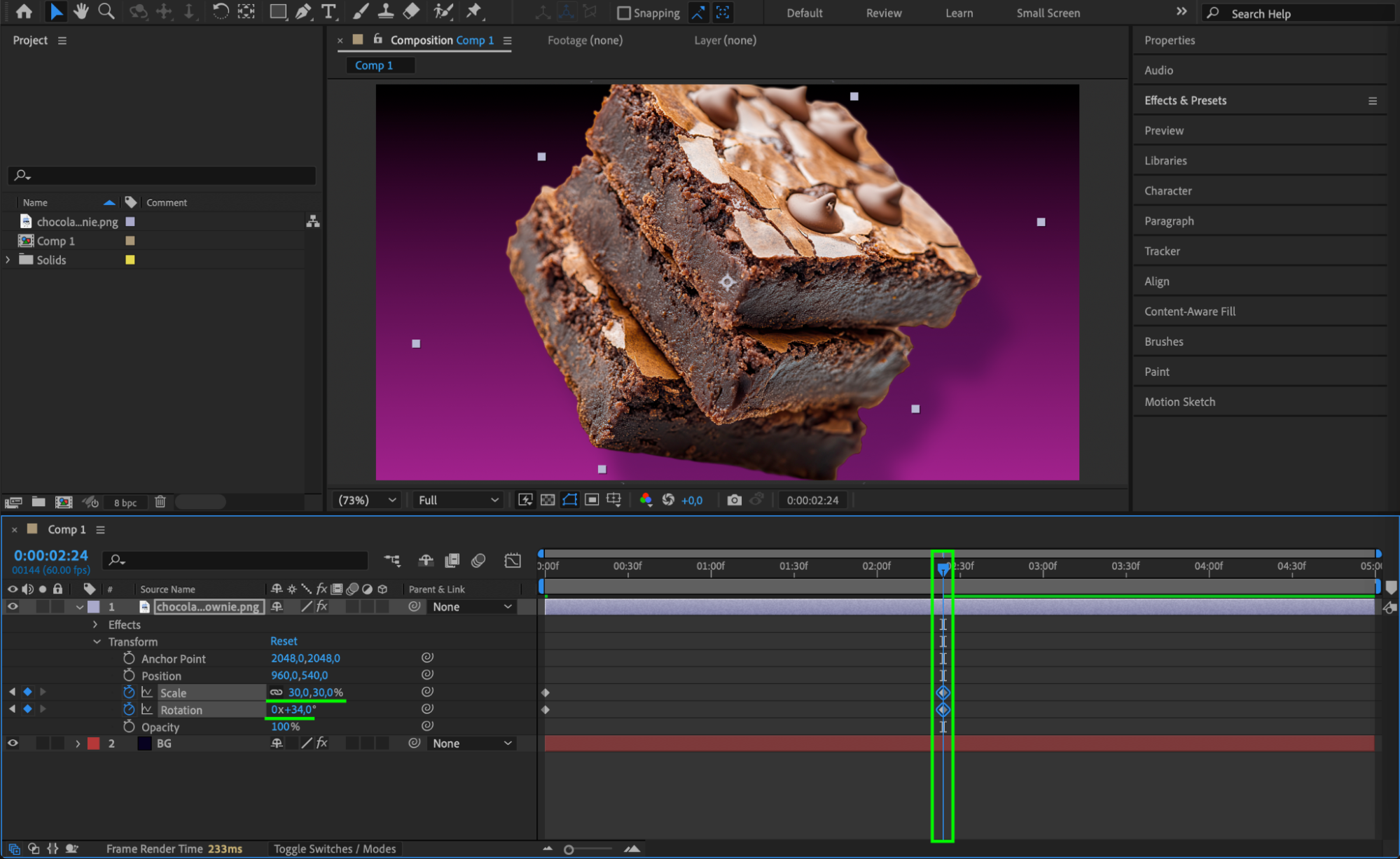Select the Puppet Pin tool
Viewport: 1400px width, 859px height.
(x=474, y=11)
